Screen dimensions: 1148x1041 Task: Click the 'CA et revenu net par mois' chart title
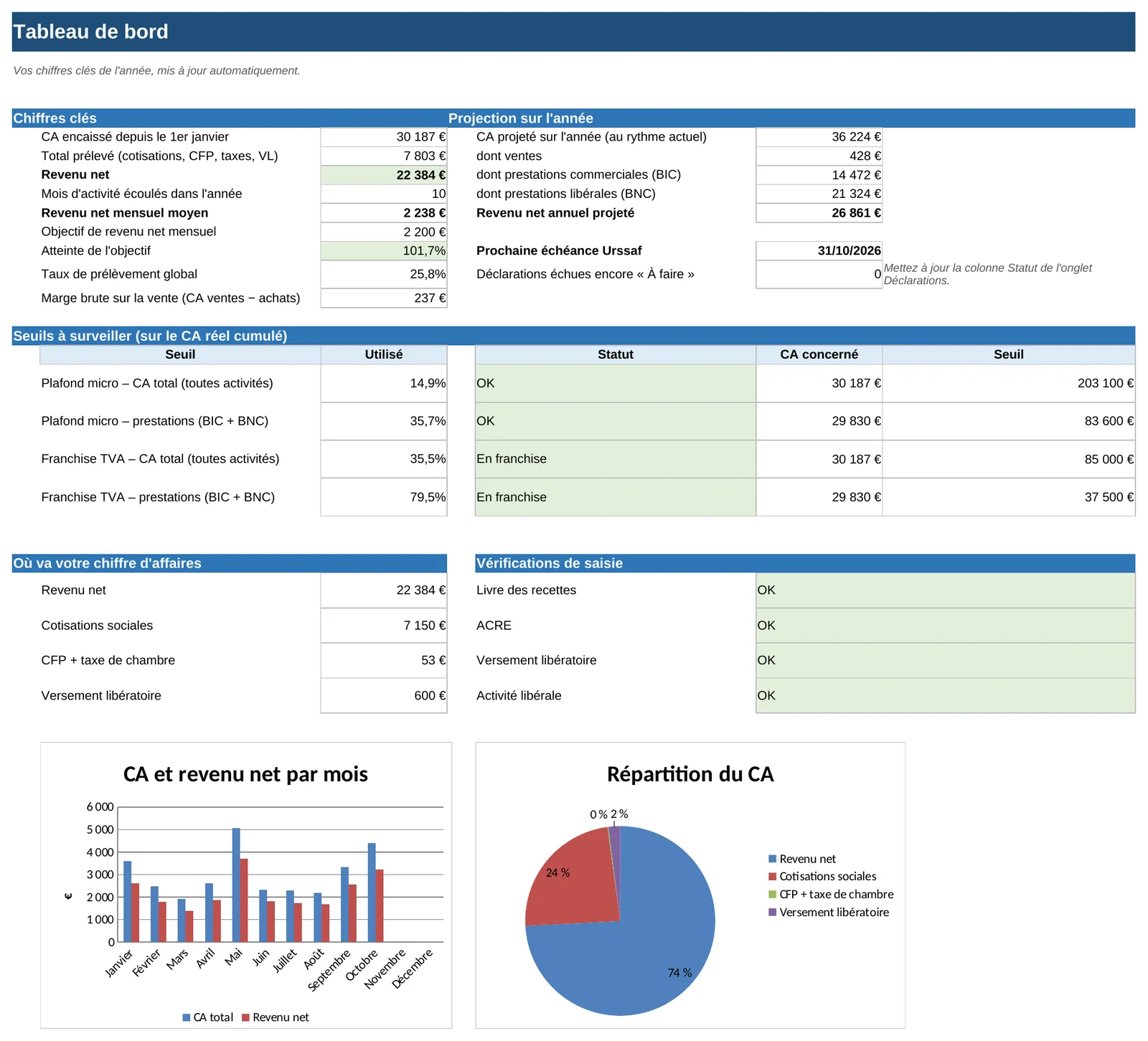tap(245, 774)
